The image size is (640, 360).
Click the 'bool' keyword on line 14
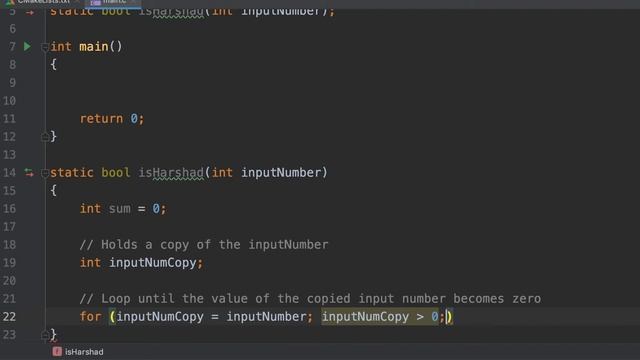(x=116, y=173)
